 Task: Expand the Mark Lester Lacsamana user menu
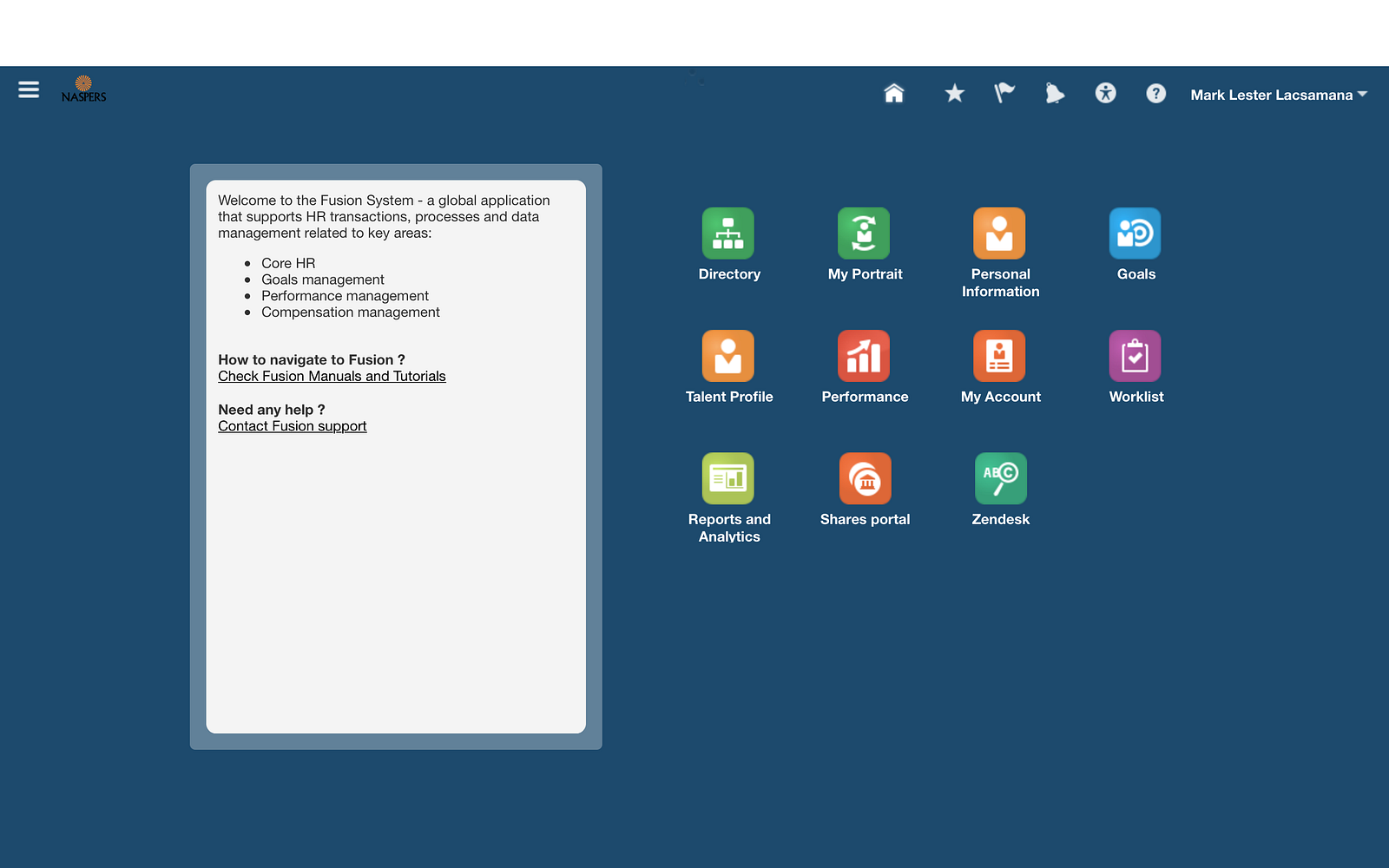pyautogui.click(x=1279, y=95)
